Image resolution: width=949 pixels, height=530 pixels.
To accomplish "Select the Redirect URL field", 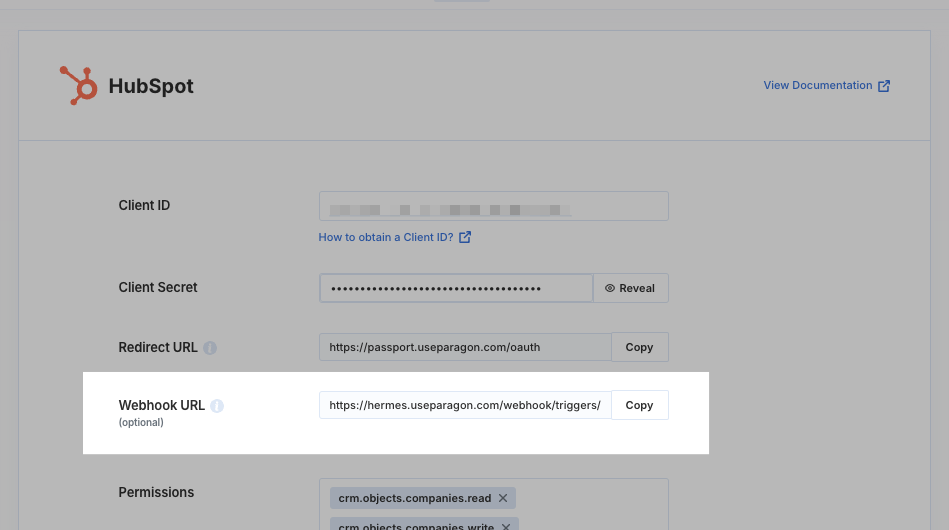I will 465,347.
